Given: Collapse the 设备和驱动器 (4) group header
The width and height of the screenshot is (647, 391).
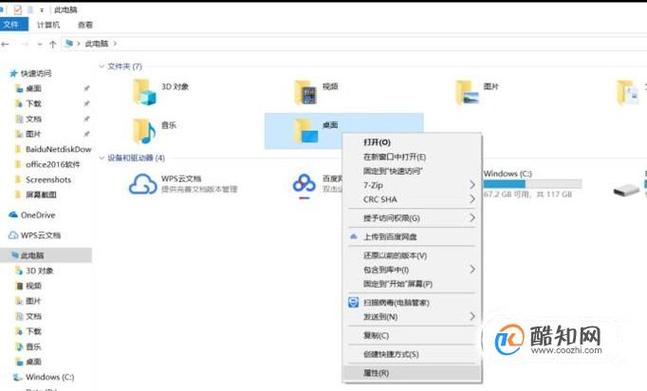Looking at the screenshot, I should click(x=102, y=158).
